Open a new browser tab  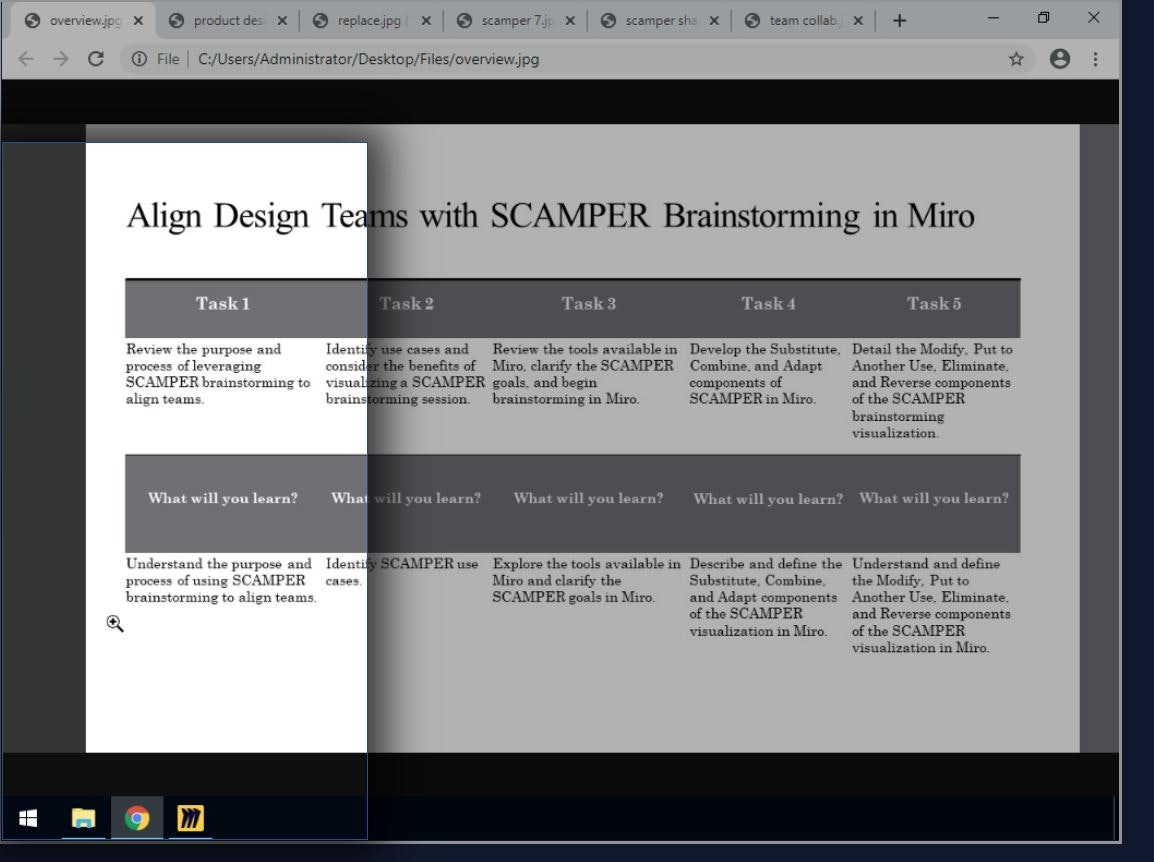(899, 21)
